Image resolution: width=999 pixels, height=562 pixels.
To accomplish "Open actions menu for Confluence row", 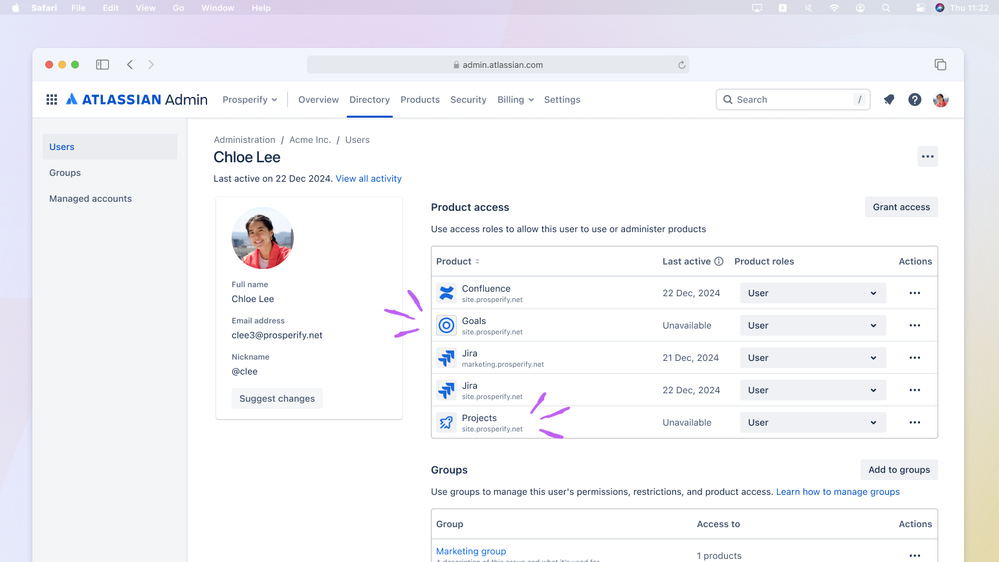I will coord(914,293).
